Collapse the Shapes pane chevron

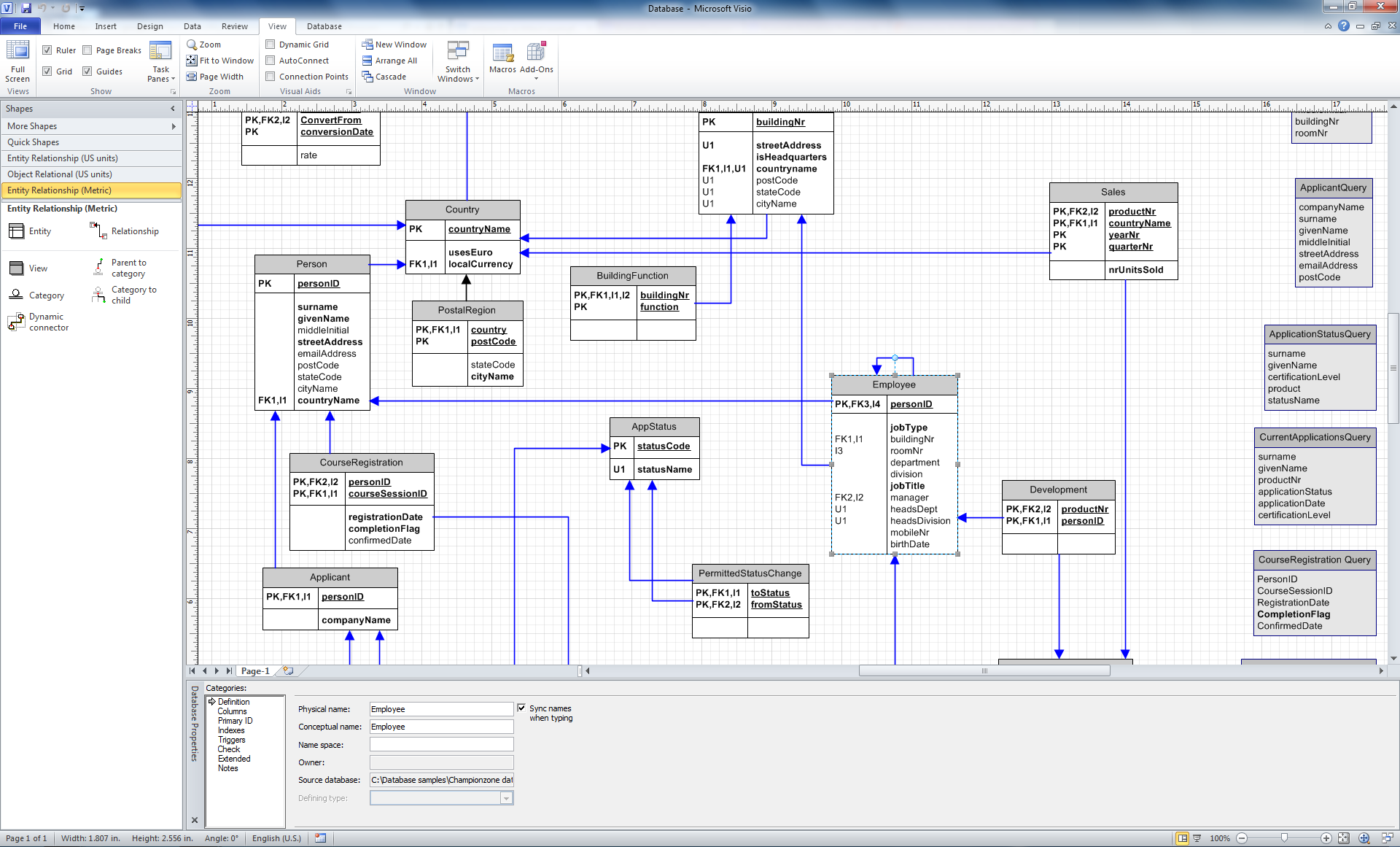[x=173, y=109]
